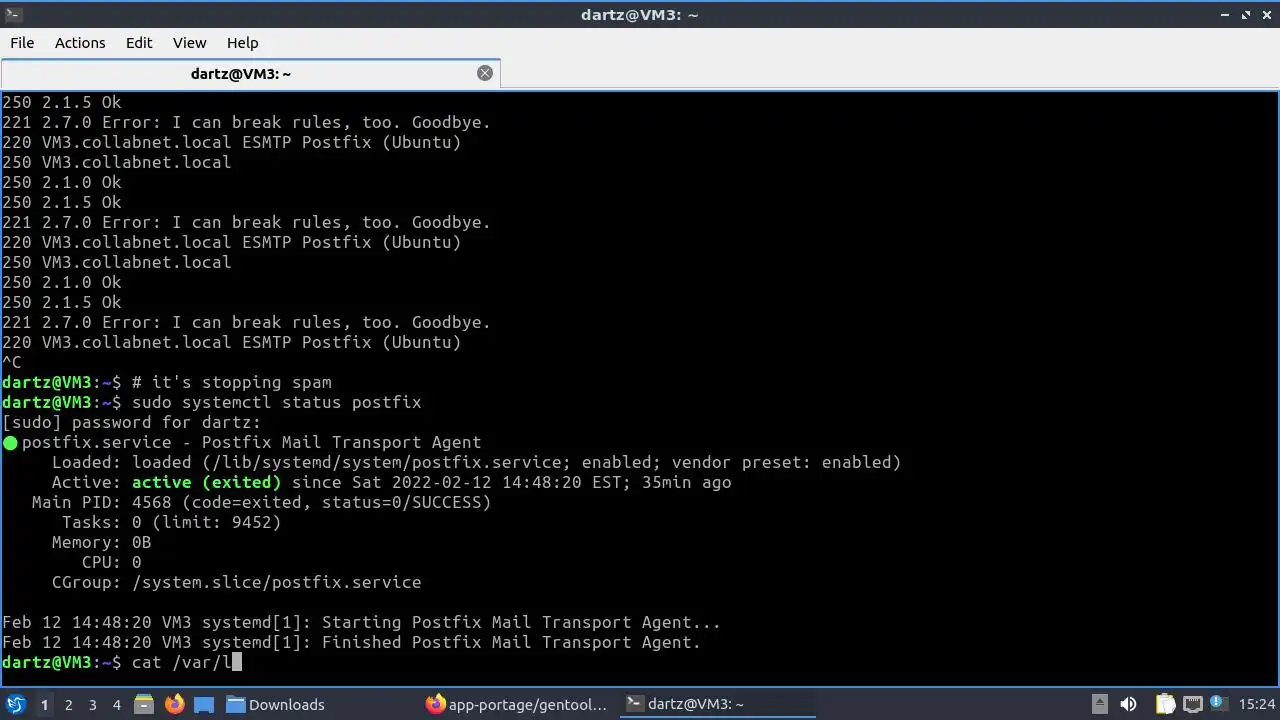This screenshot has width=1280, height=720.
Task: Click the '^C' interrupt line
Action: coord(12,362)
